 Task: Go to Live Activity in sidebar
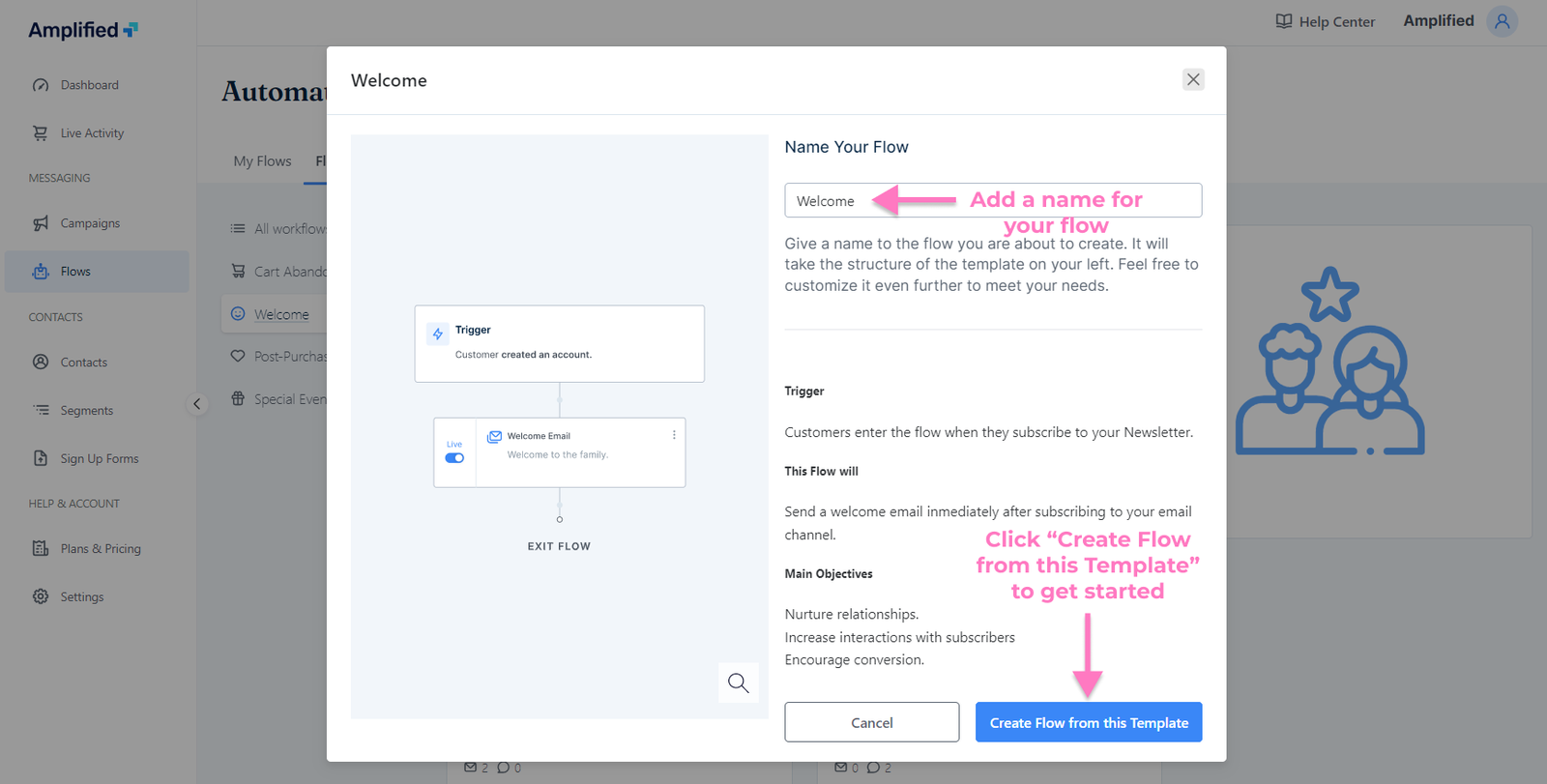click(92, 133)
